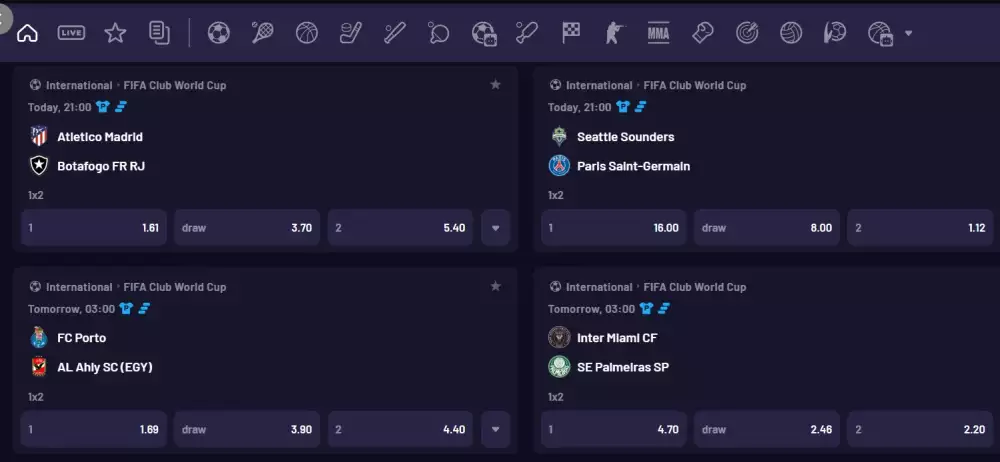This screenshot has width=1000, height=462.
Task: Open the Home icon in top bar
Action: pyautogui.click(x=27, y=33)
